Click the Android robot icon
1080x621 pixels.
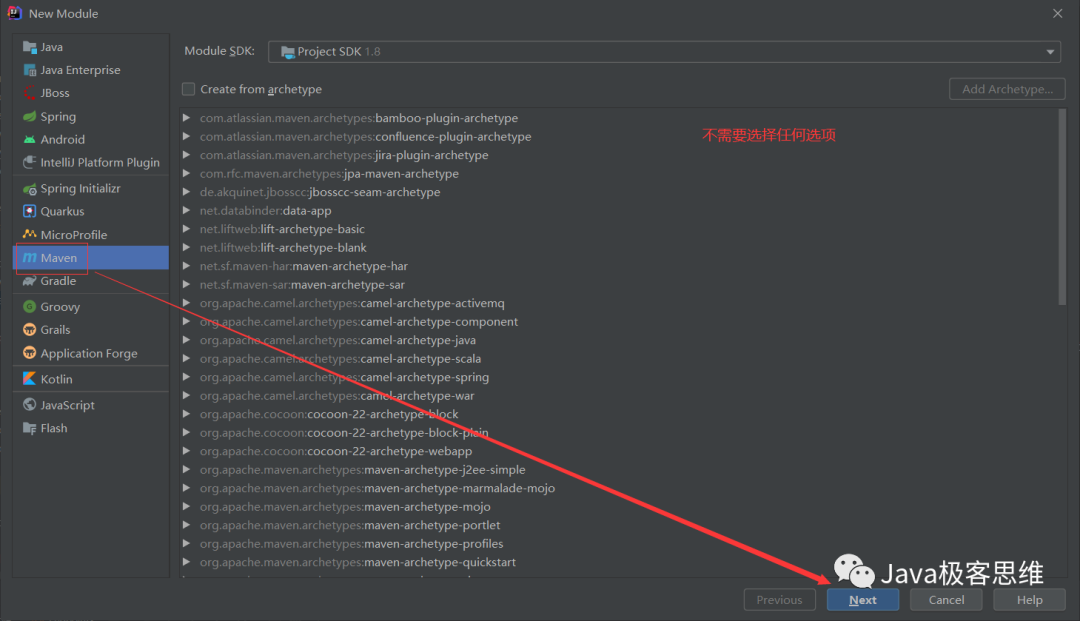[x=30, y=139]
